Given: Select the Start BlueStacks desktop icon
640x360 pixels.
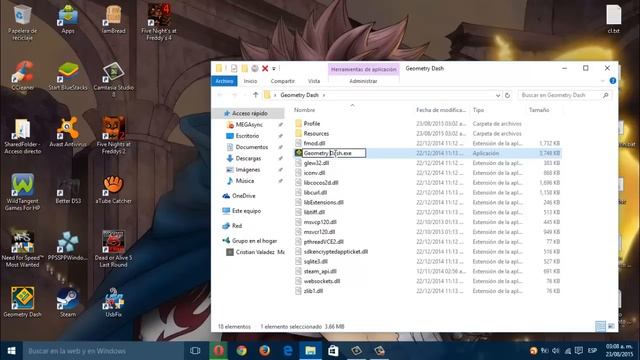Looking at the screenshot, I should pos(68,76).
